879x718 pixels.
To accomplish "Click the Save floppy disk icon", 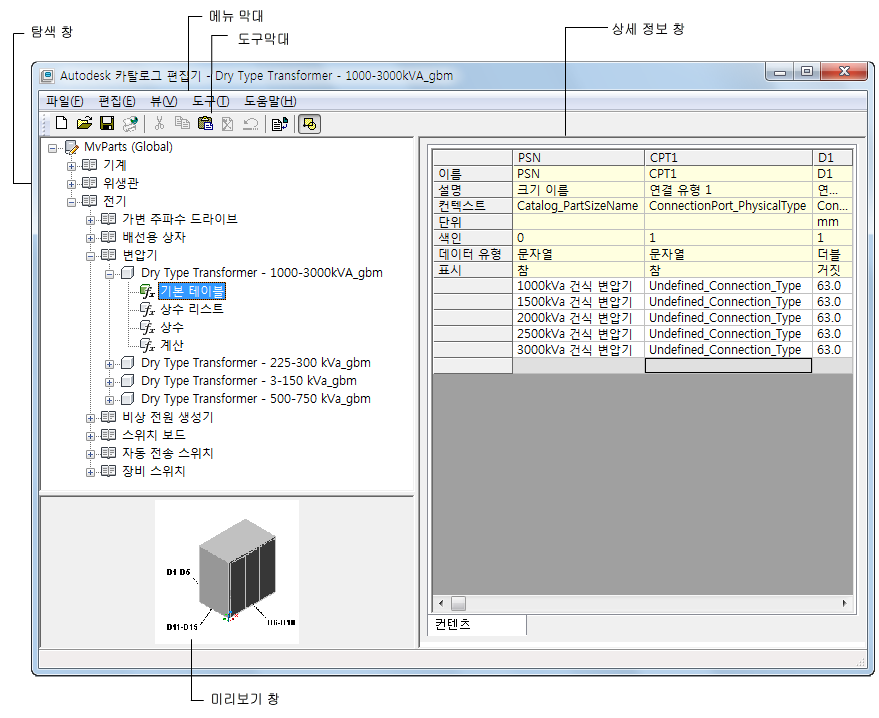I will [x=107, y=123].
